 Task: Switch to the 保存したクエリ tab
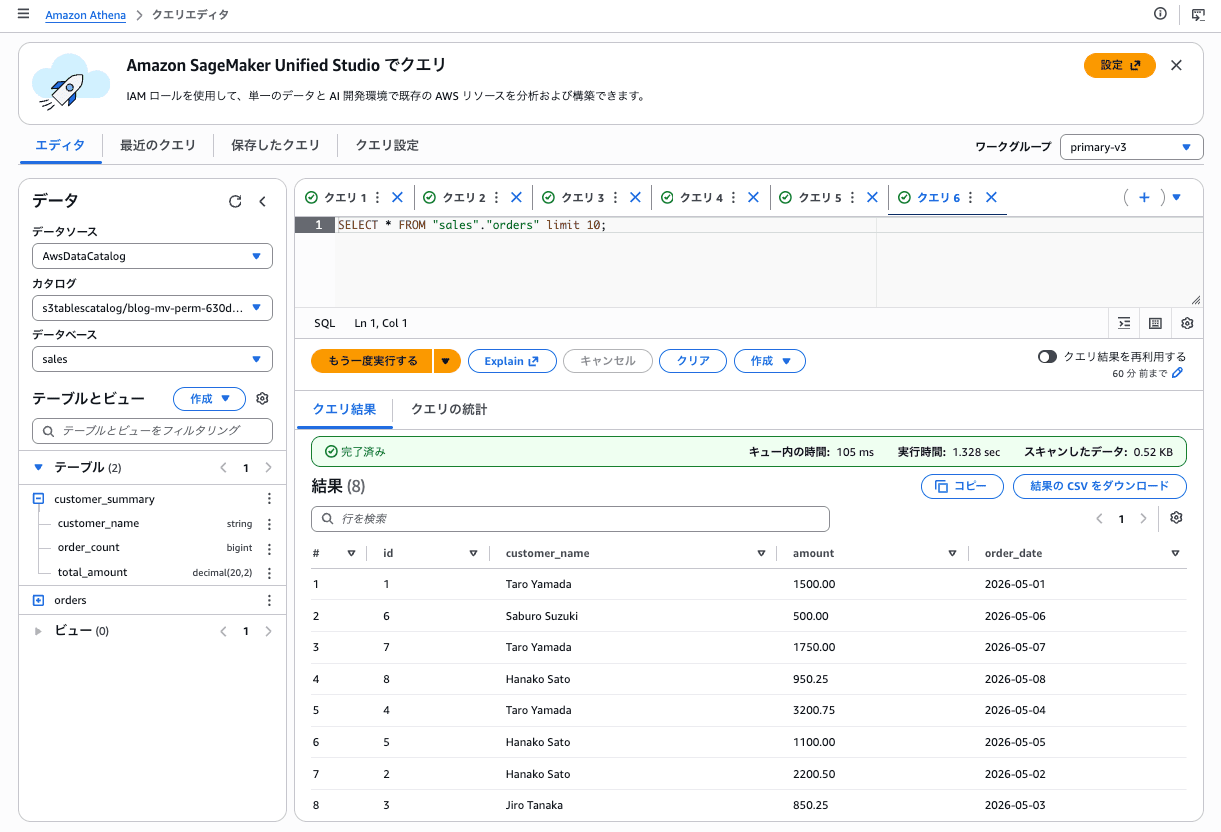(x=275, y=145)
